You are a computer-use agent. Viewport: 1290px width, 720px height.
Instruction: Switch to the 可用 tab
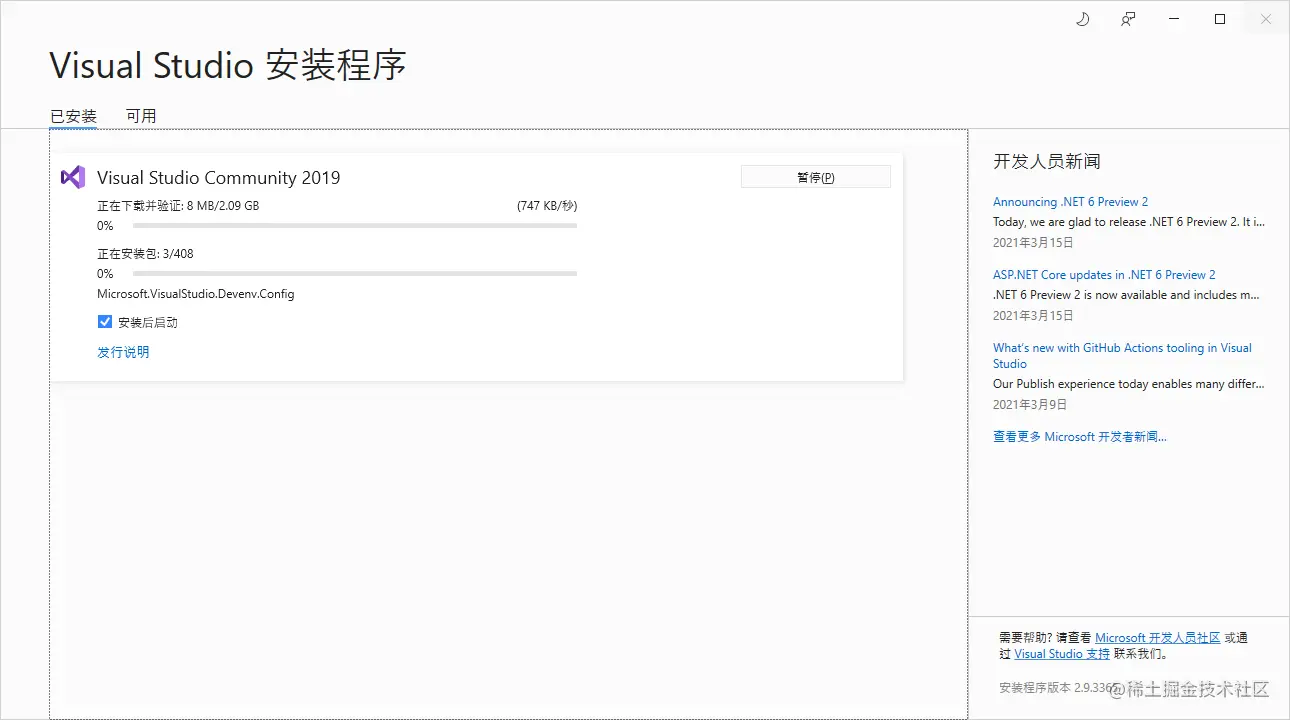click(x=141, y=116)
